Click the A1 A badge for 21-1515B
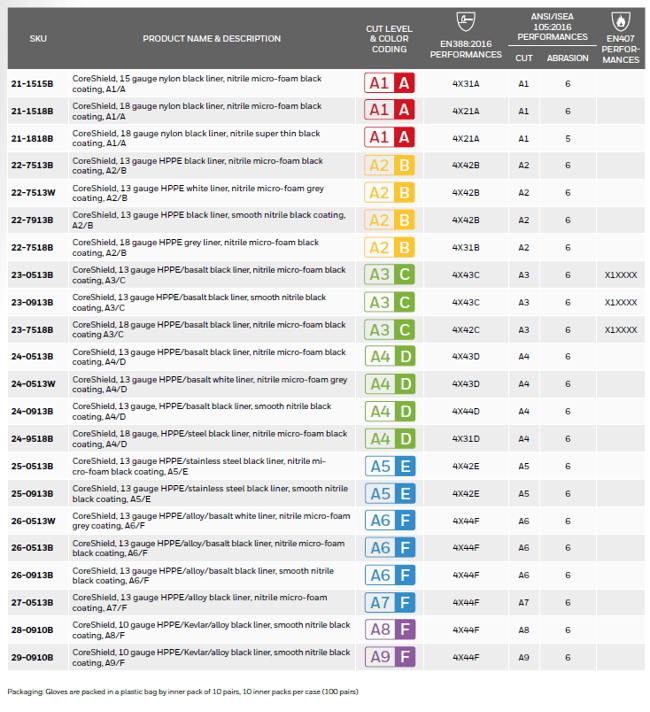650x712 pixels. tap(389, 83)
